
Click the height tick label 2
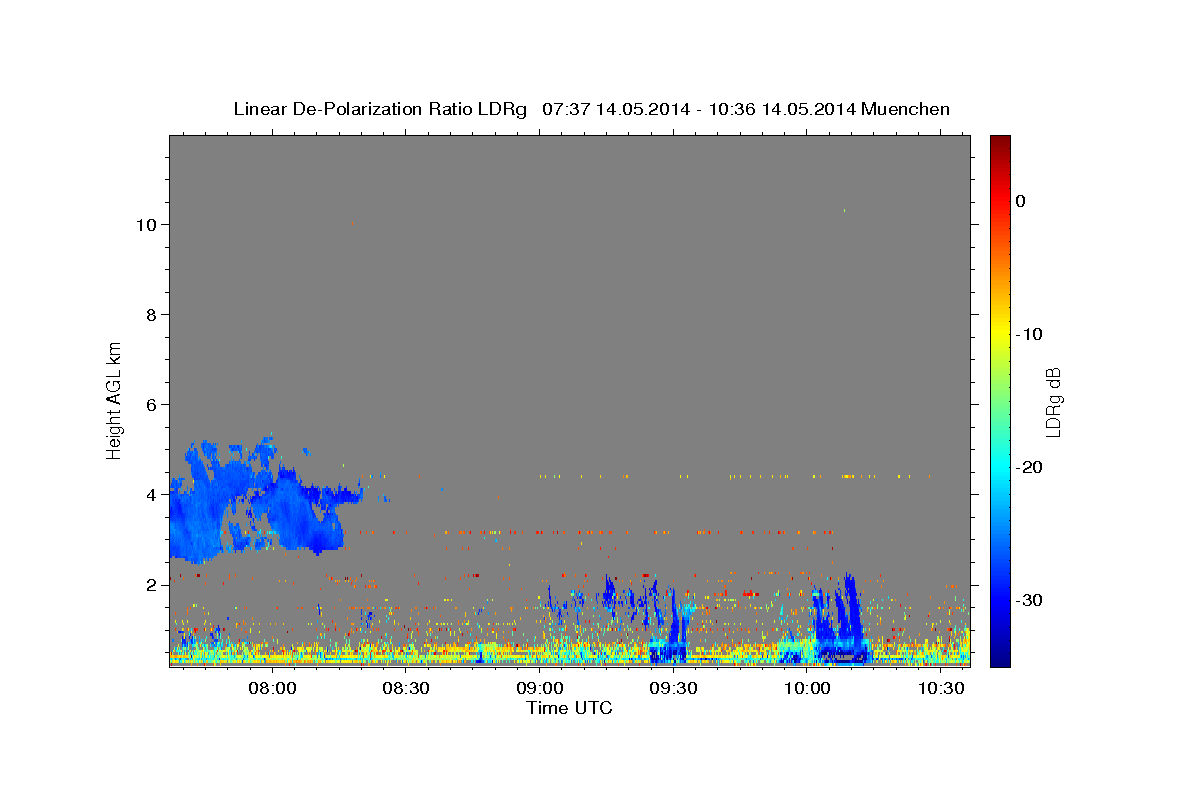coord(152,585)
